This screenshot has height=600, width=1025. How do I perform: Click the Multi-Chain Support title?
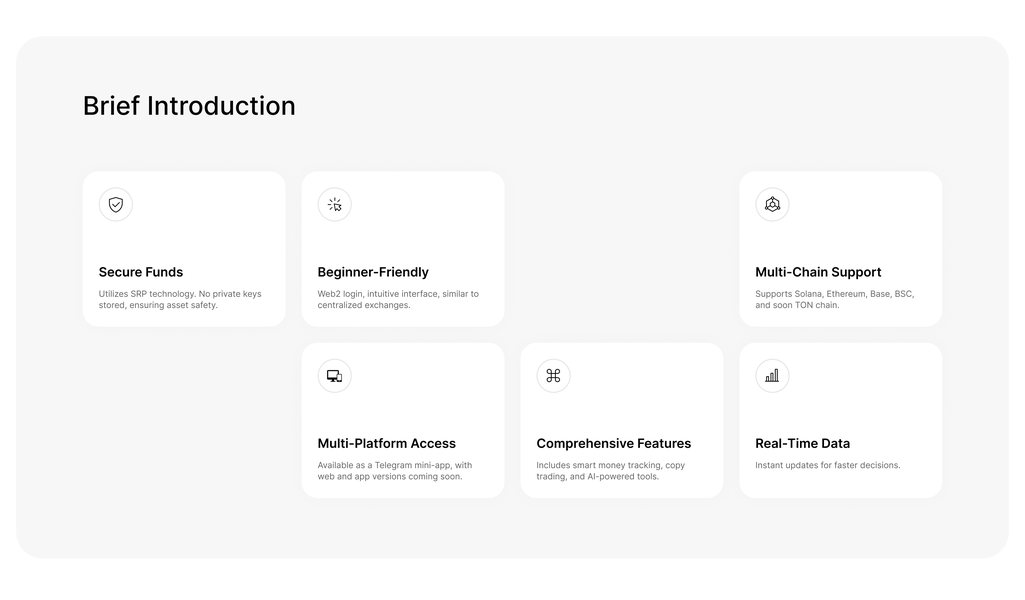(818, 272)
